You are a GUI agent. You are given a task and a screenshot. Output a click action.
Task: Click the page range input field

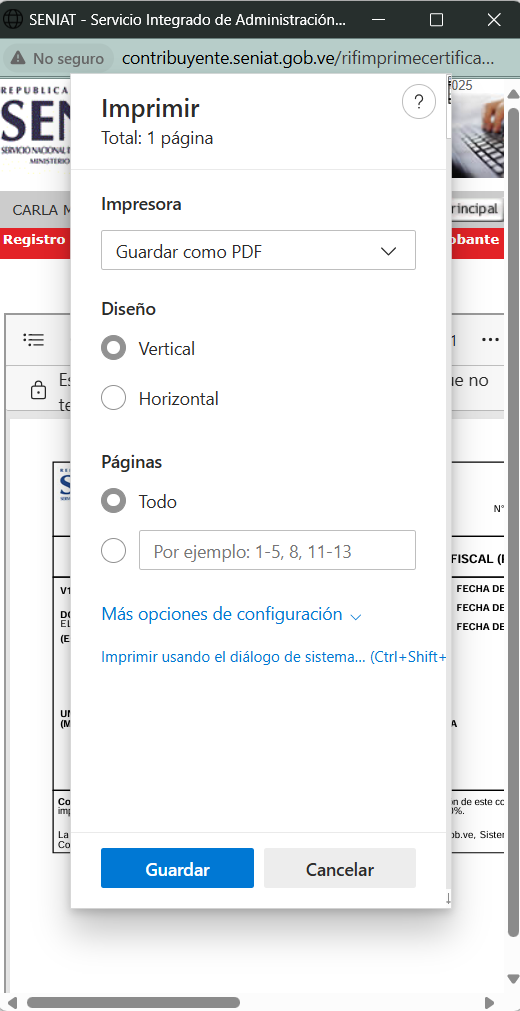coord(277,550)
